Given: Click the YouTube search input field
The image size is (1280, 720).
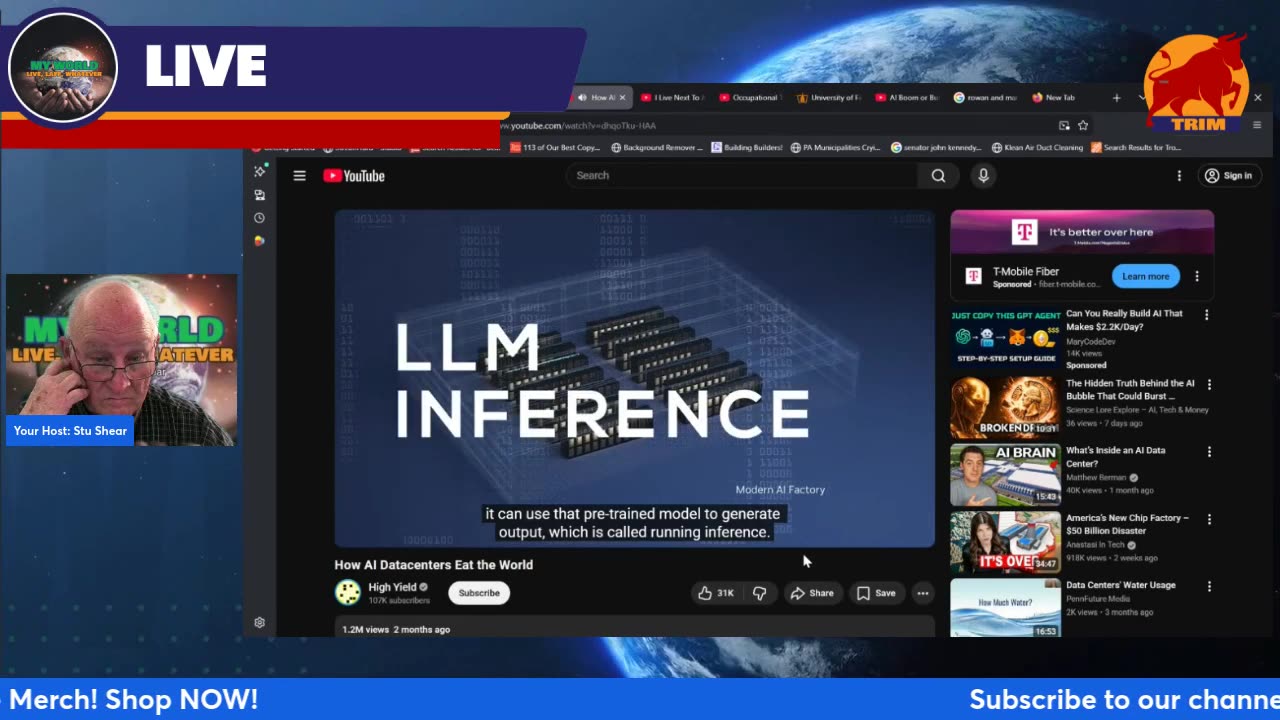Looking at the screenshot, I should click(742, 176).
